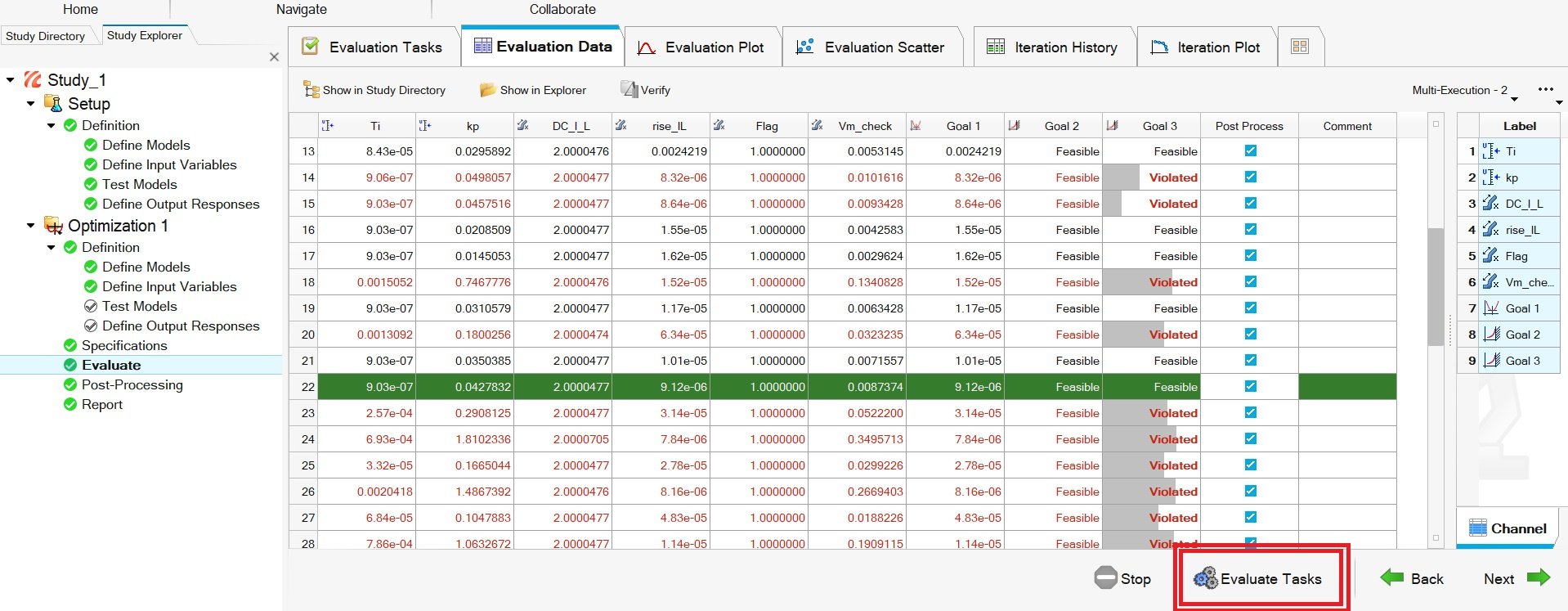Viewport: 1568px width, 611px height.
Task: Click the Goal 3 constraint icon in Label list
Action: [x=1492, y=361]
